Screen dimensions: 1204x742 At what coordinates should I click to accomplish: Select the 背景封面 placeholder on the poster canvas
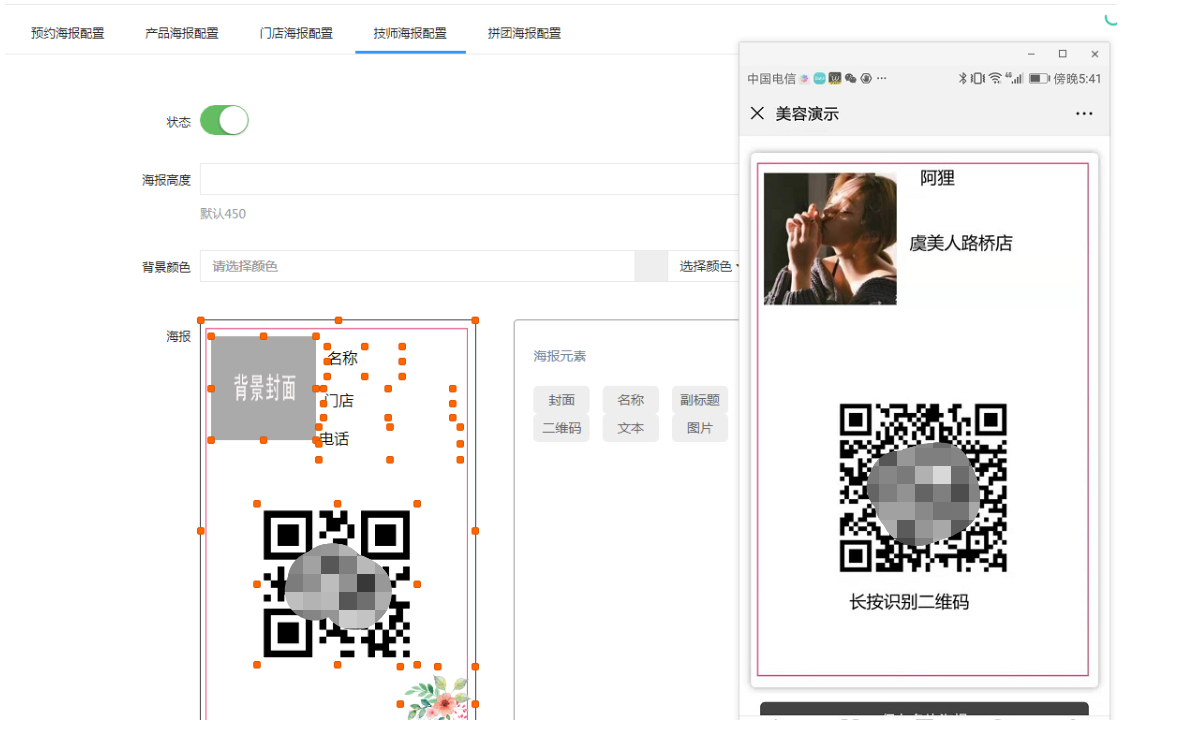point(263,388)
